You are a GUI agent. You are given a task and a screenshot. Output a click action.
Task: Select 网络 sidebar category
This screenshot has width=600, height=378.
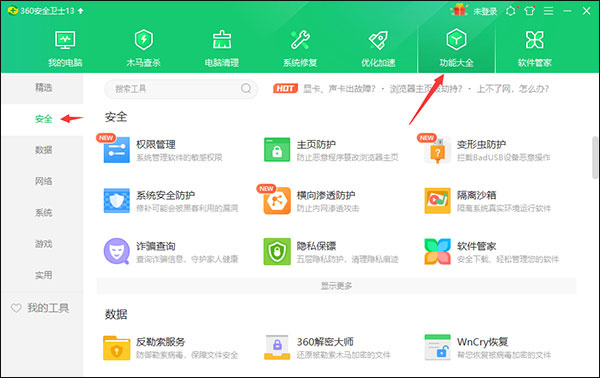(44, 181)
